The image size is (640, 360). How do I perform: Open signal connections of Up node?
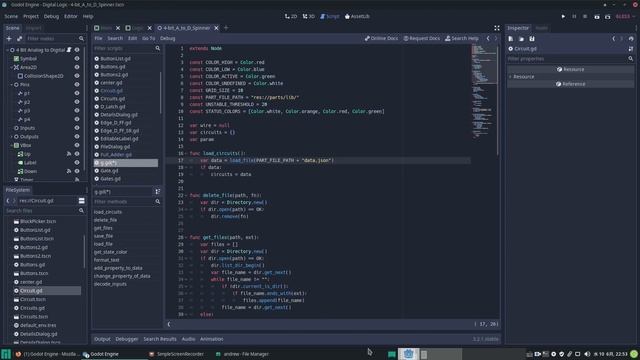[69, 154]
